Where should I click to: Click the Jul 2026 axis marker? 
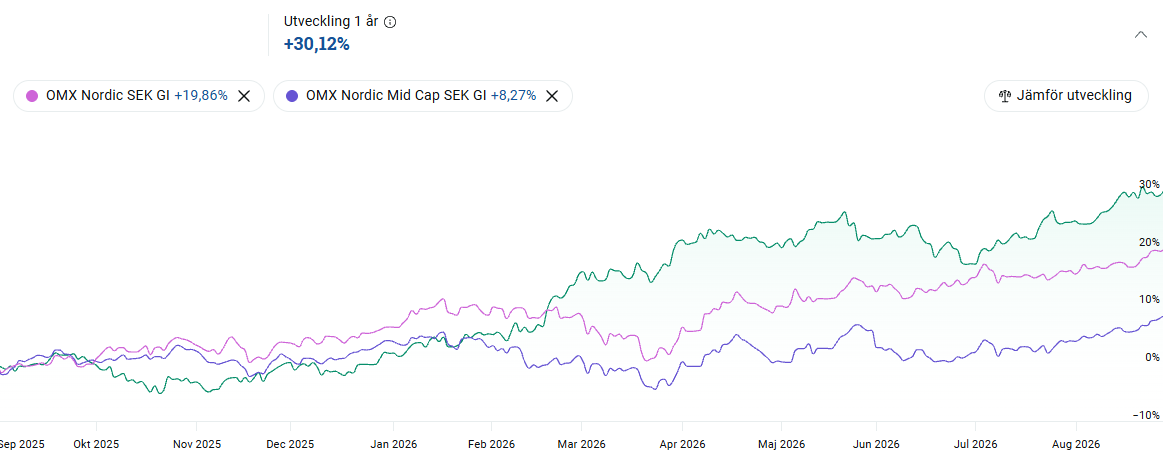tap(975, 444)
